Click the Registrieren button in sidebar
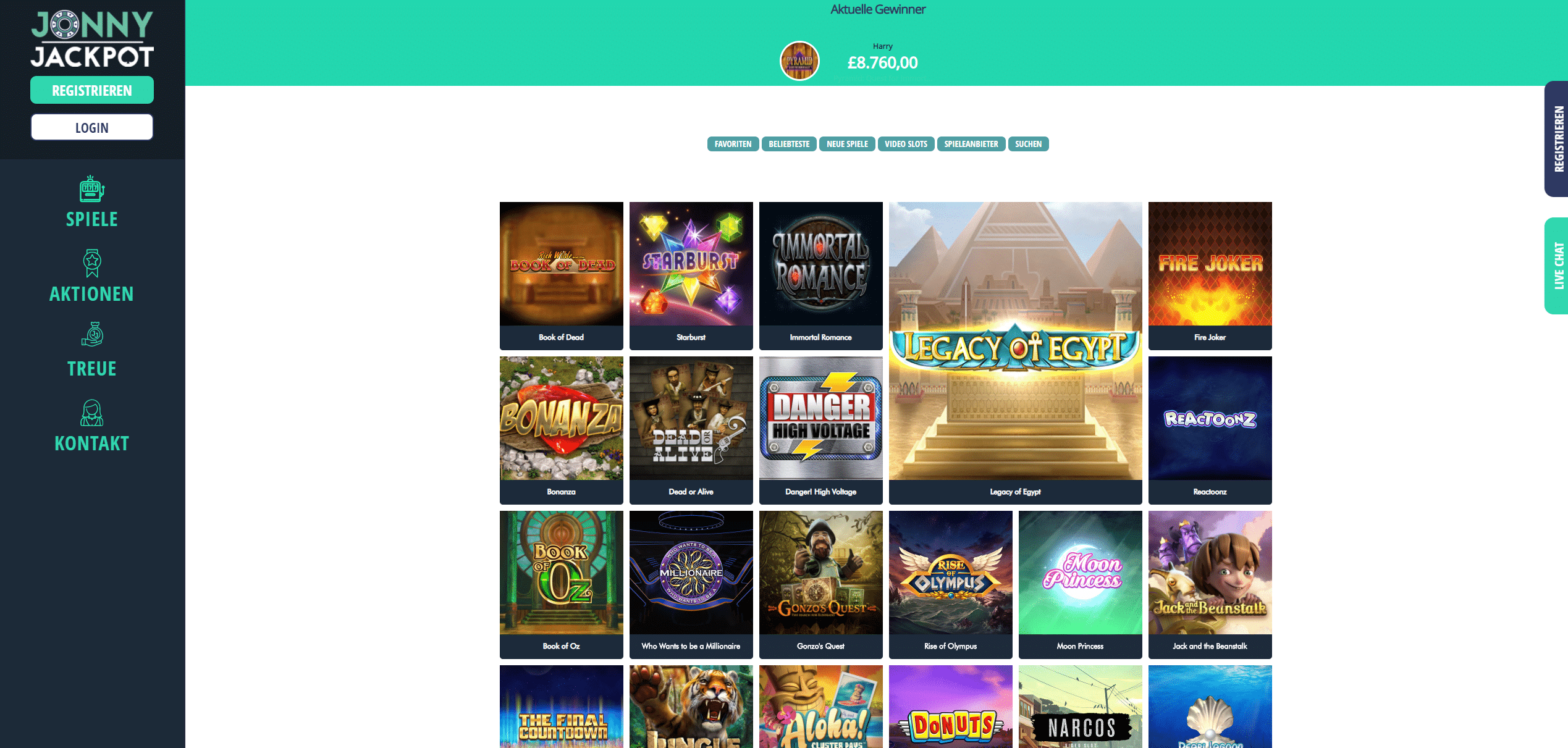Screen dimensions: 1568x748 (92, 90)
